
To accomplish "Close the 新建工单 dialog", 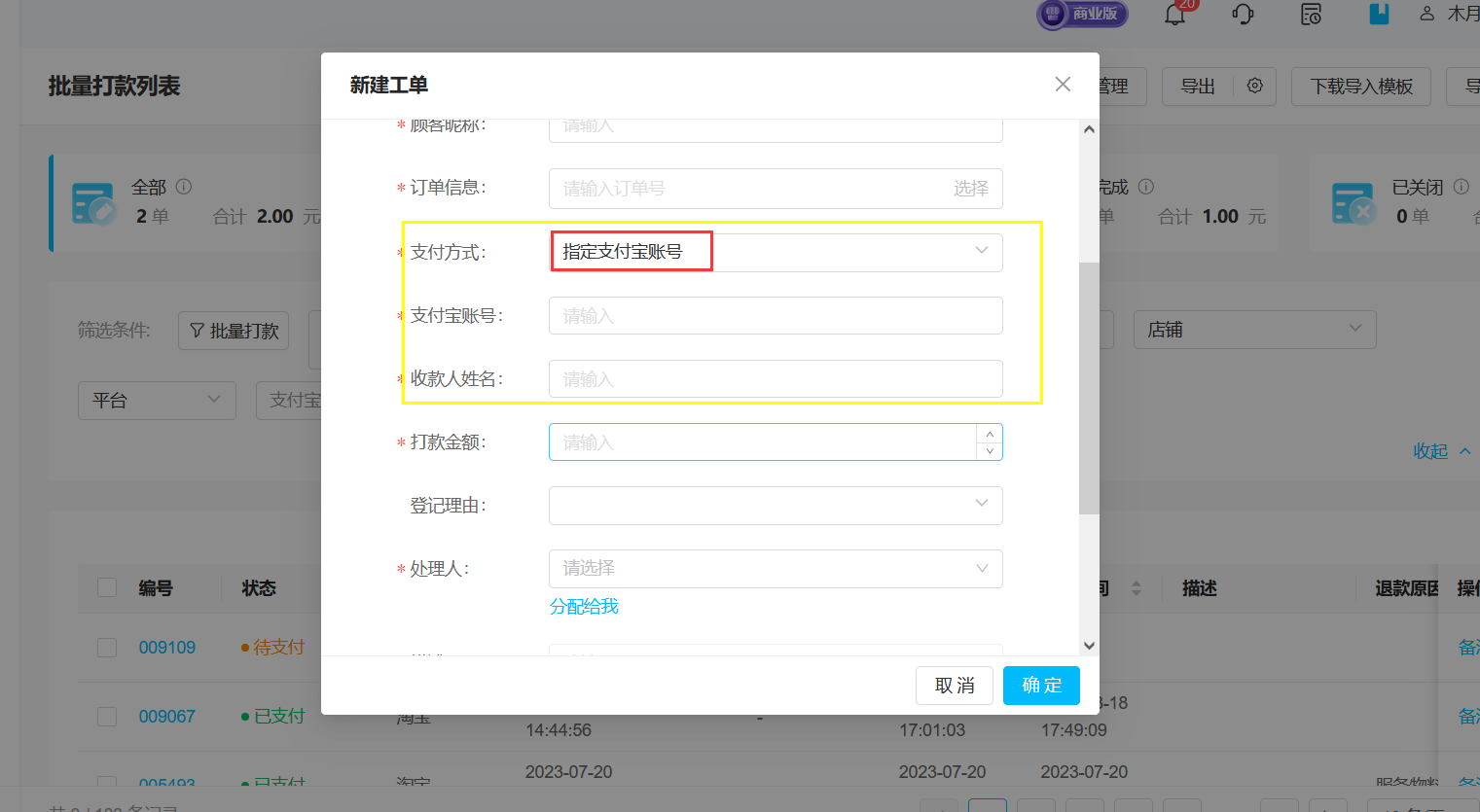I will coord(1063,85).
